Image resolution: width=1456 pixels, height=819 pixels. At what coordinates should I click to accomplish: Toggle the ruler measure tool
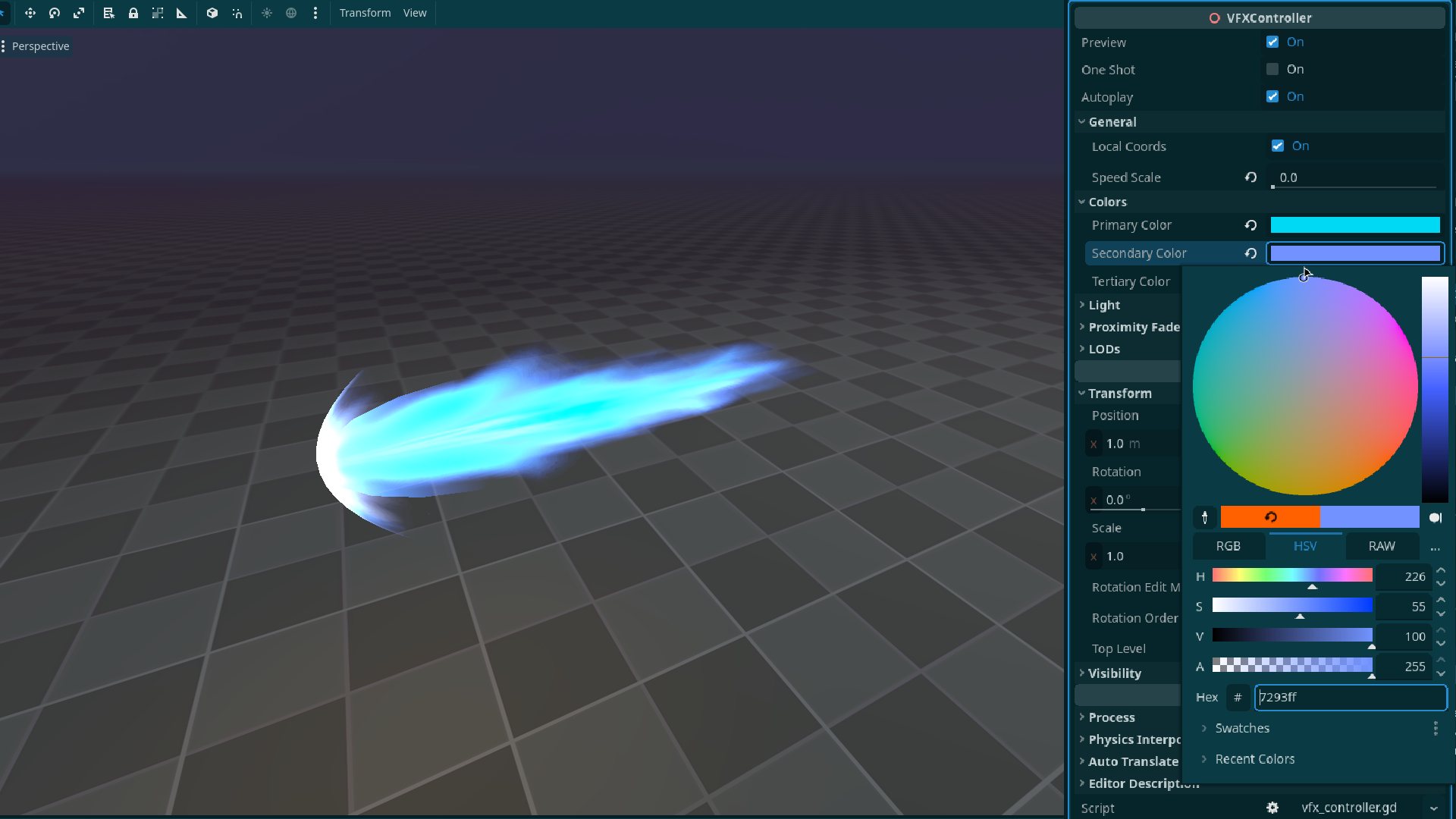coord(182,13)
